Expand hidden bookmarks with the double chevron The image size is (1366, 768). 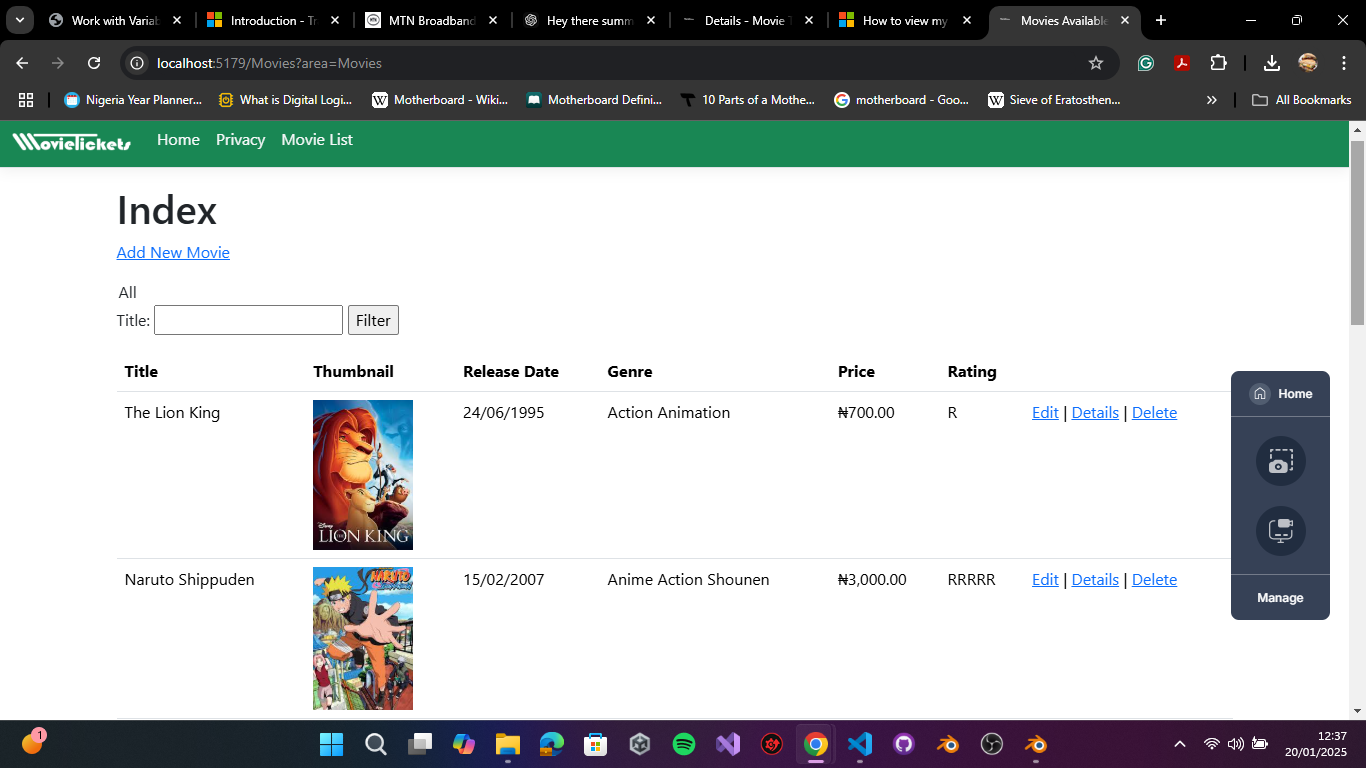coord(1212,100)
